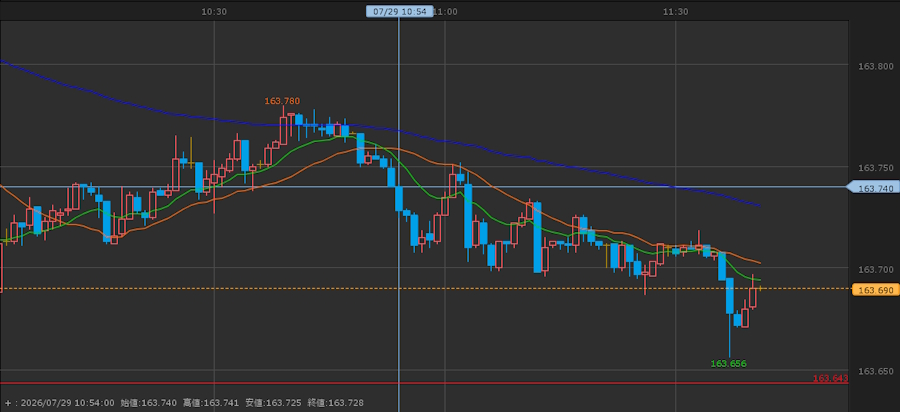Click the 11:00 time axis label
Image resolution: width=900 pixels, height=412 pixels.
[x=445, y=11]
